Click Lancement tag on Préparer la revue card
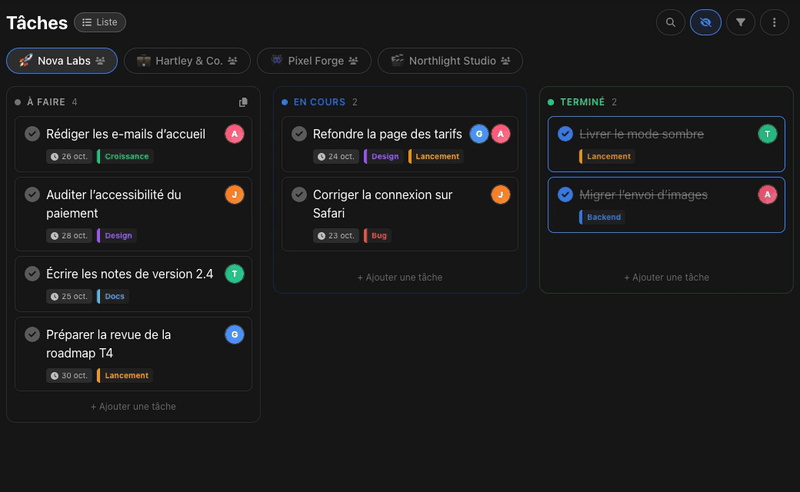 tap(125, 375)
